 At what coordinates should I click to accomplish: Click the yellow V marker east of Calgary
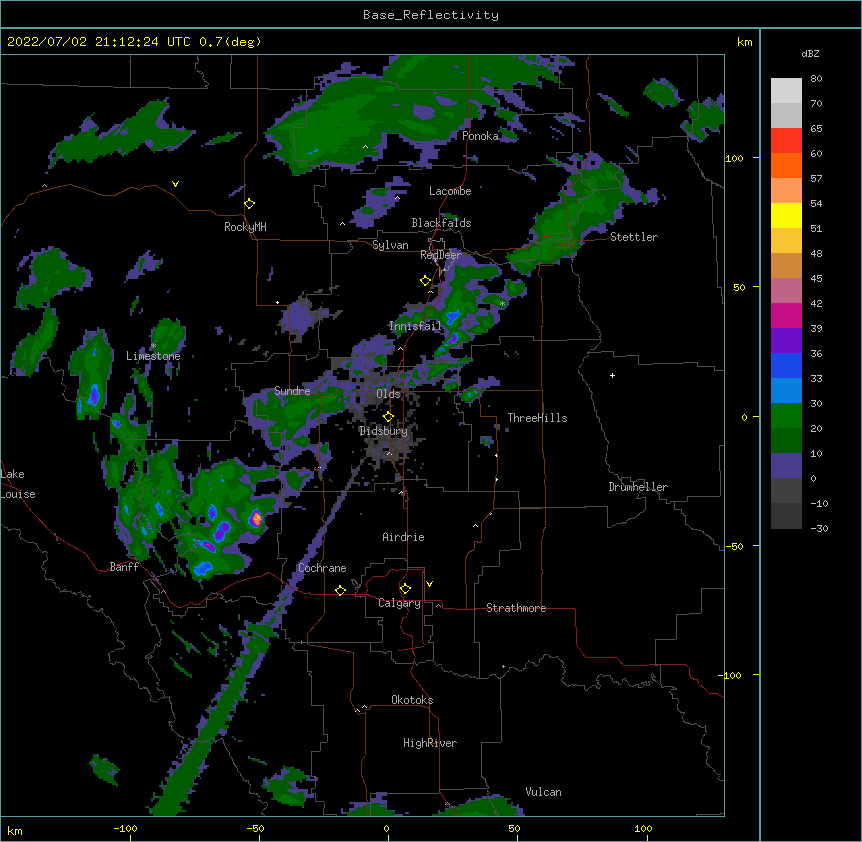coord(429,584)
